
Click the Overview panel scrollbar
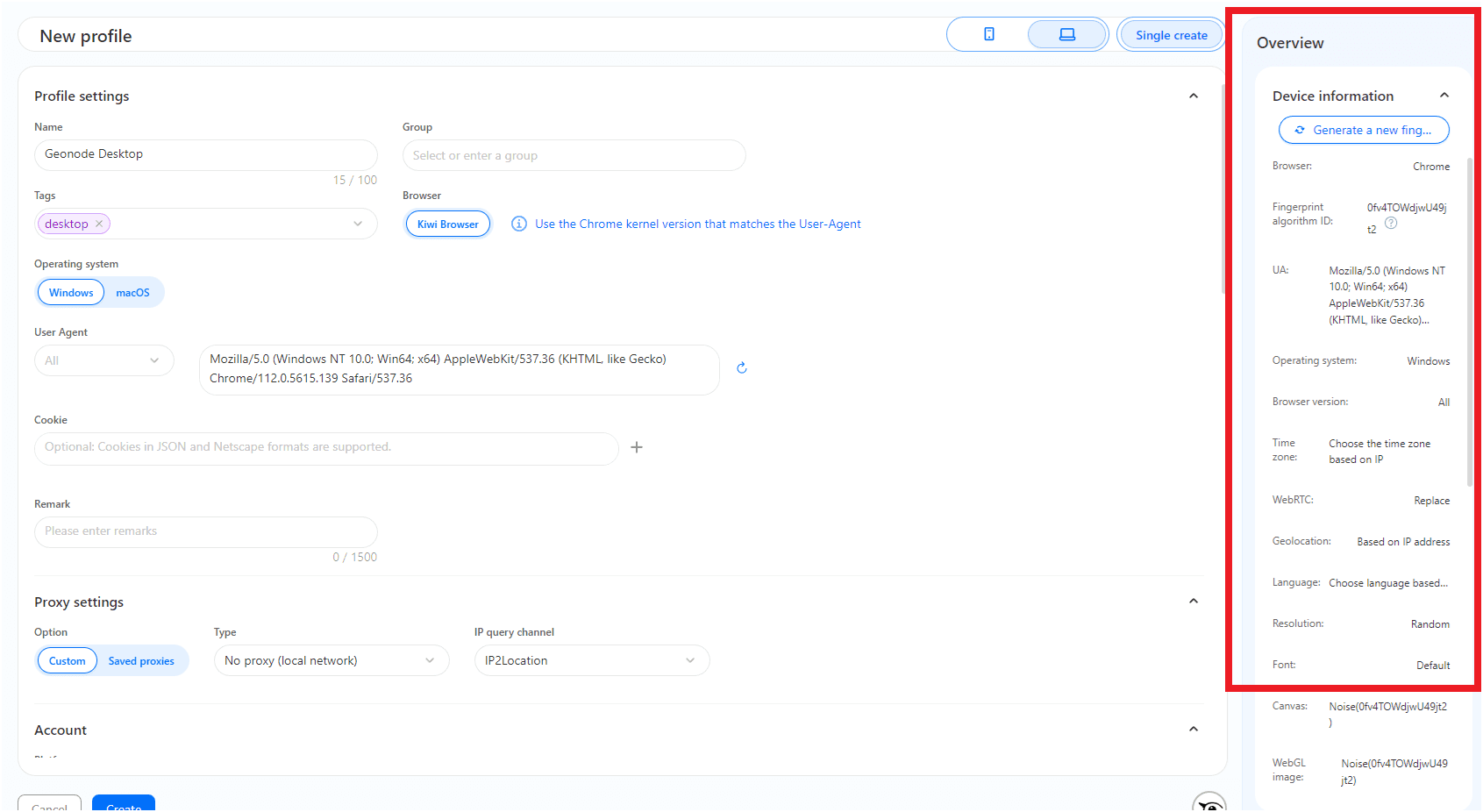click(1469, 324)
